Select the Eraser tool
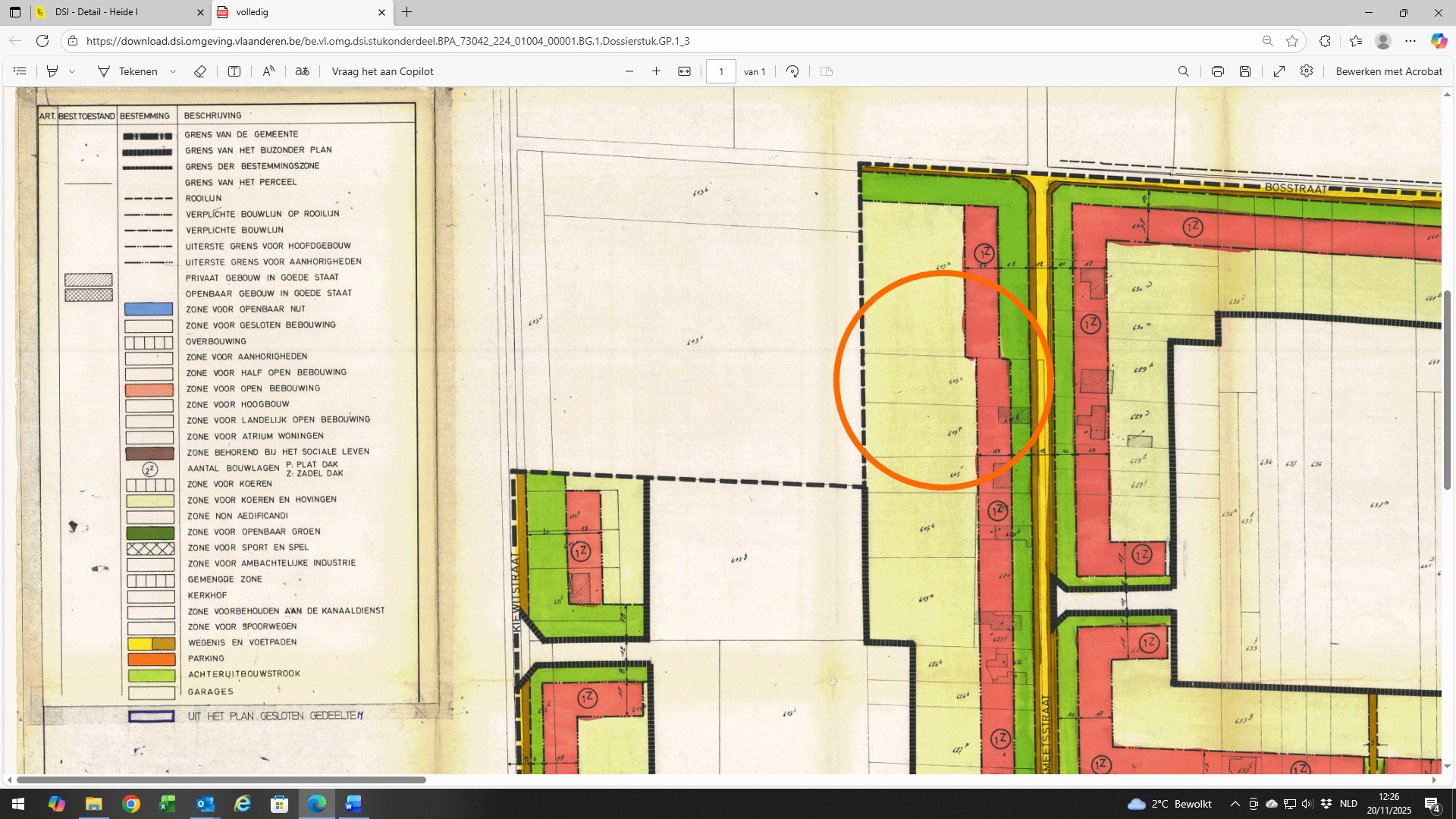Viewport: 1456px width, 819px height. tap(200, 71)
